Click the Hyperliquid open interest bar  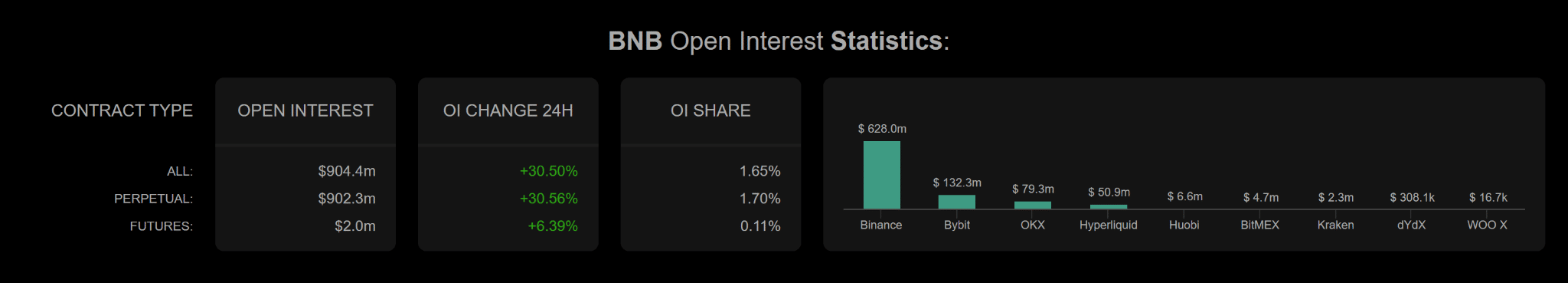[1108, 206]
